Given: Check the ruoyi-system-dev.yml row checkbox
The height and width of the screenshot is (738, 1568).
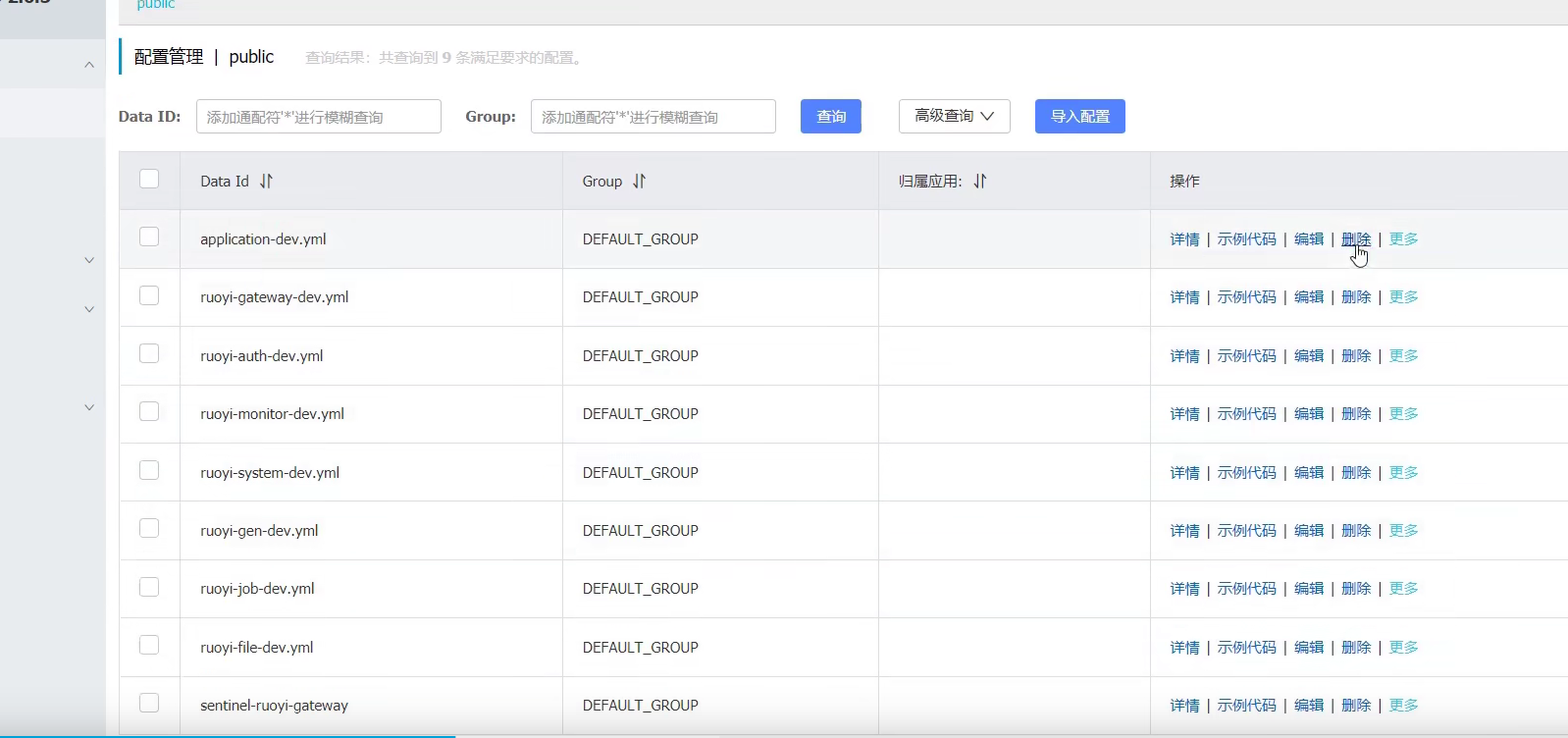Looking at the screenshot, I should pos(149,470).
